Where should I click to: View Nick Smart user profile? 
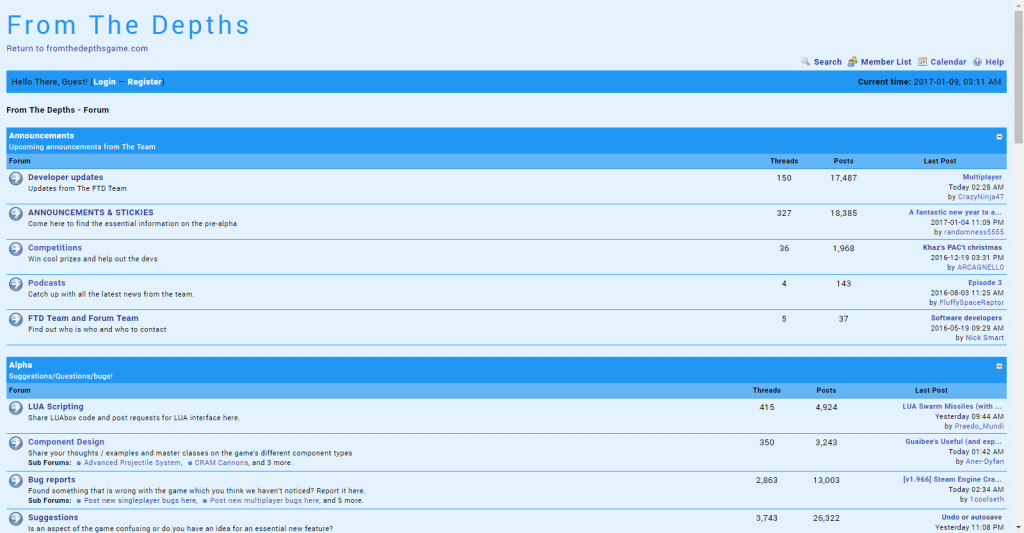(985, 338)
